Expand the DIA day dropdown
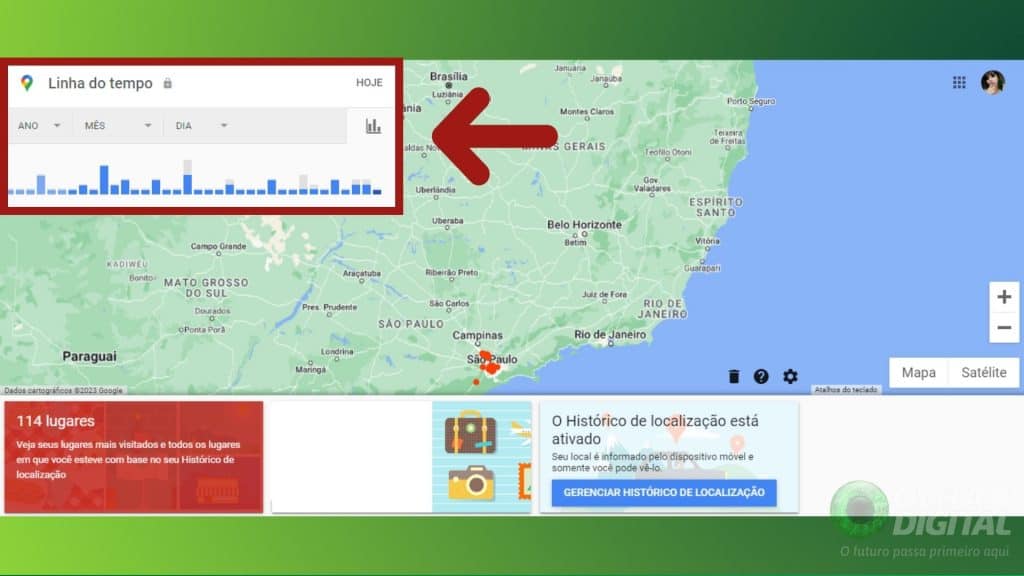The image size is (1024, 576). pos(201,125)
